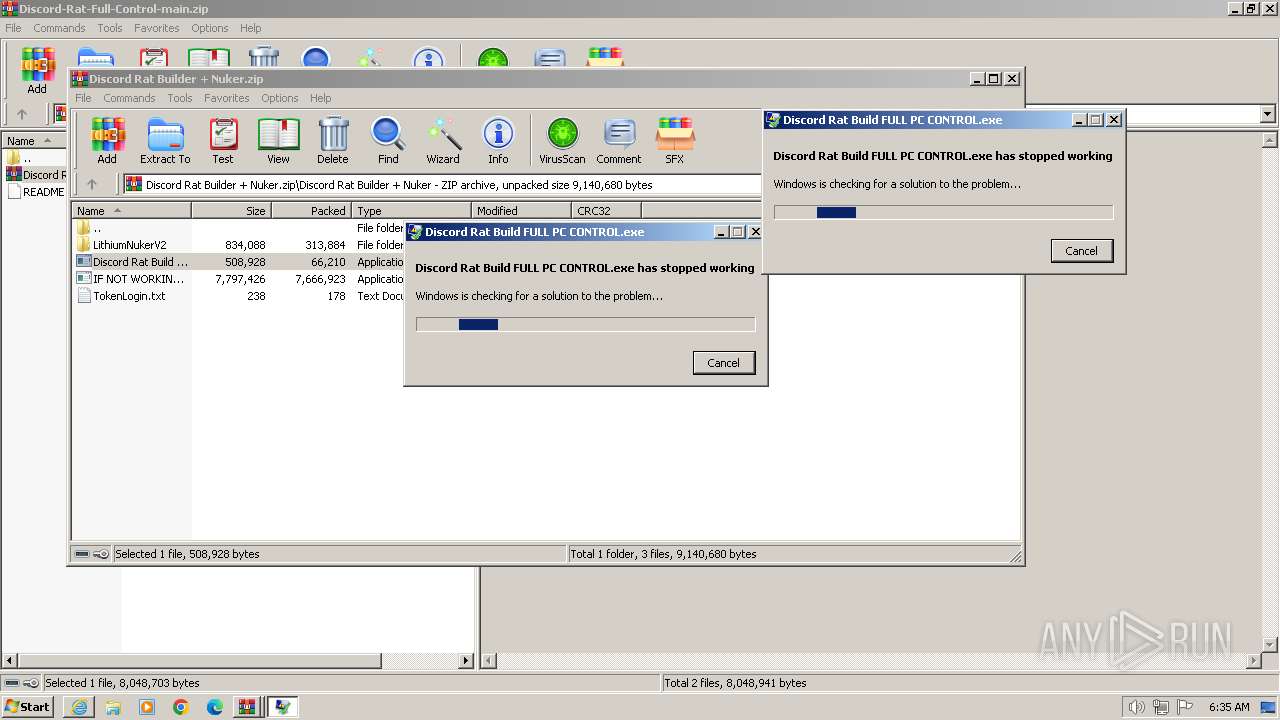Viewport: 1280px width, 720px height.
Task: Click the crashed app taskbar button
Action: 283,707
